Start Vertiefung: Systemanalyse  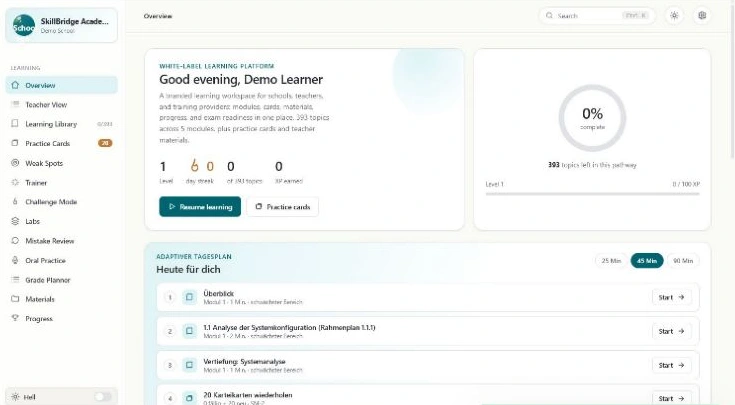[671, 365]
